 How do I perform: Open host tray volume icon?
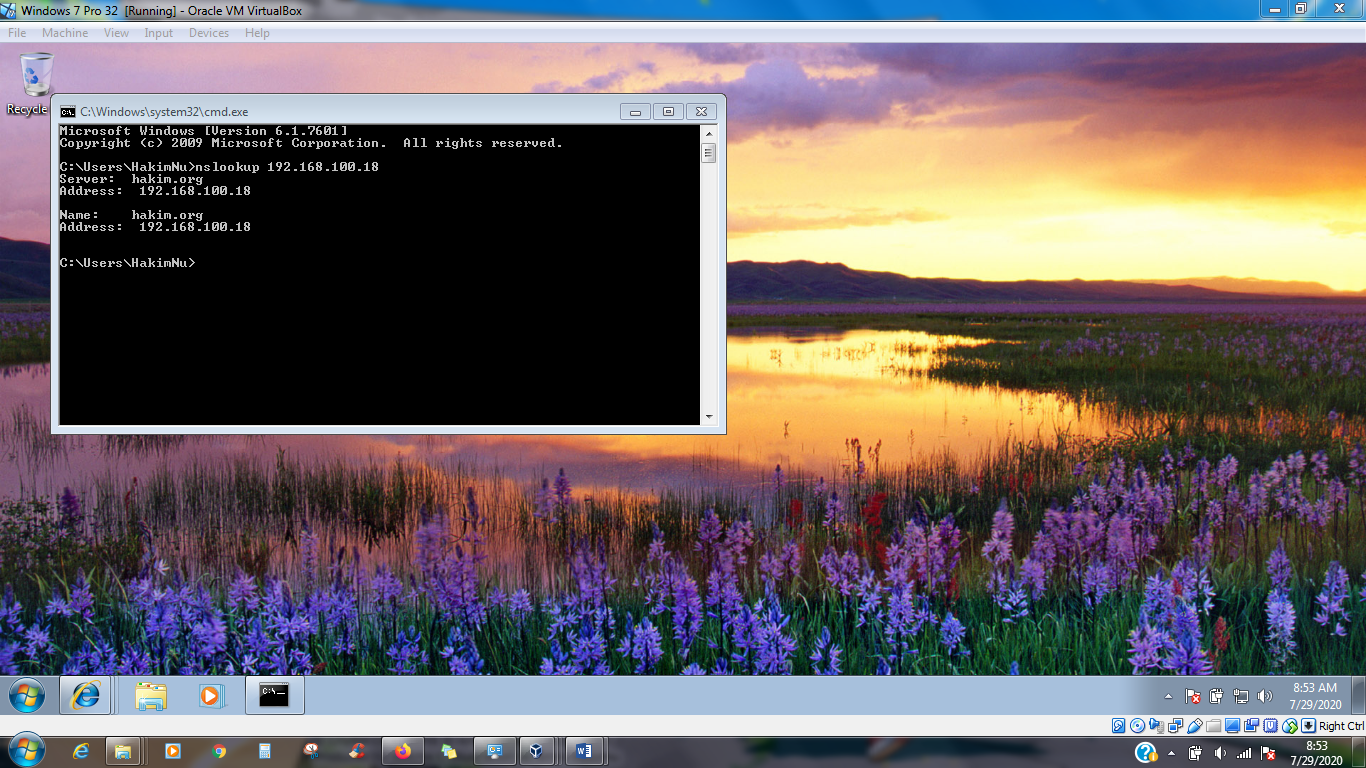1220,752
